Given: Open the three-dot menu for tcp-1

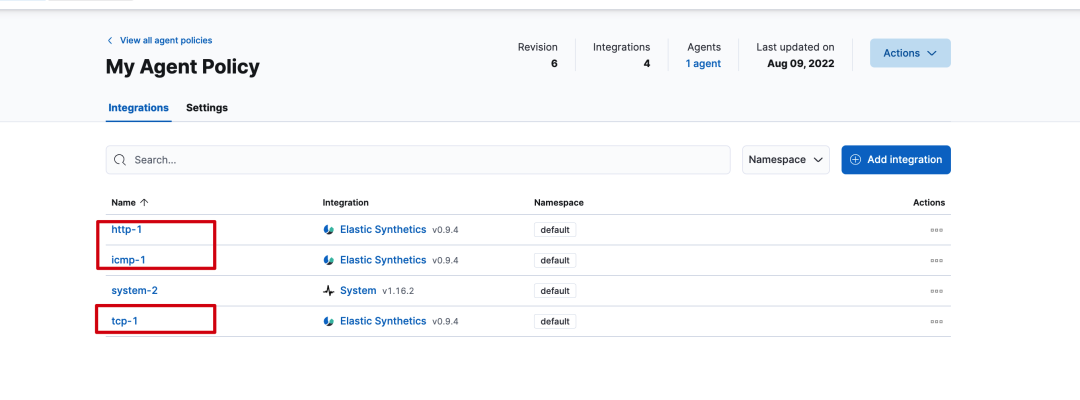Looking at the screenshot, I should 936,322.
